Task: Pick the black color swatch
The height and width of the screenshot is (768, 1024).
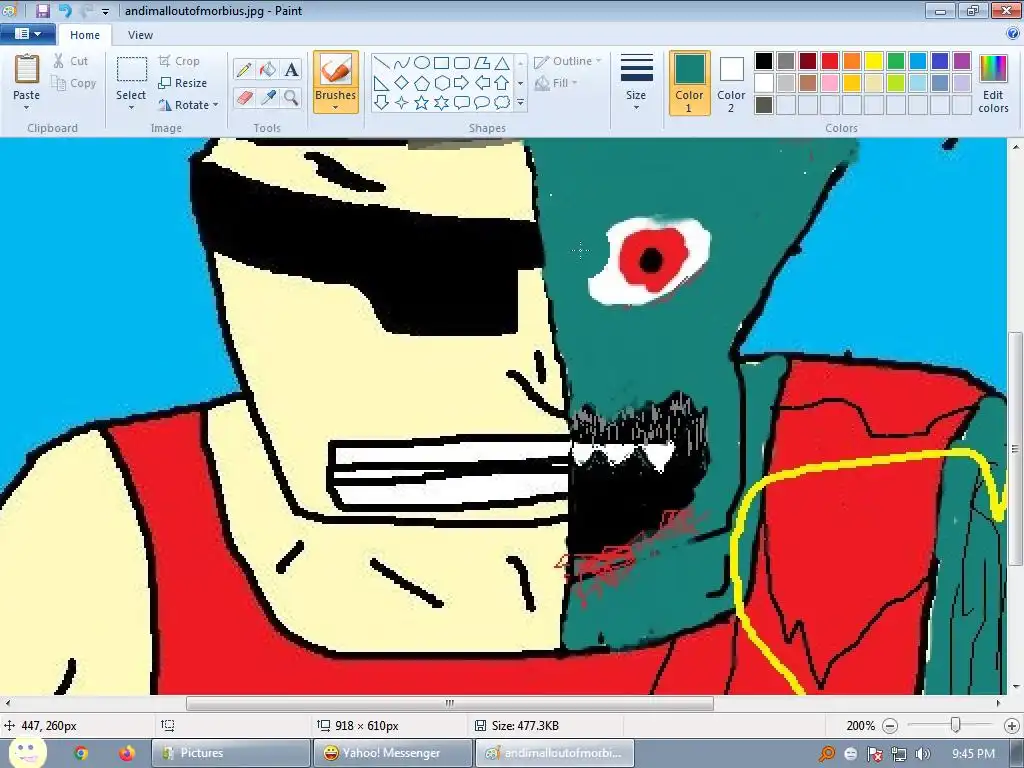Action: coord(764,61)
